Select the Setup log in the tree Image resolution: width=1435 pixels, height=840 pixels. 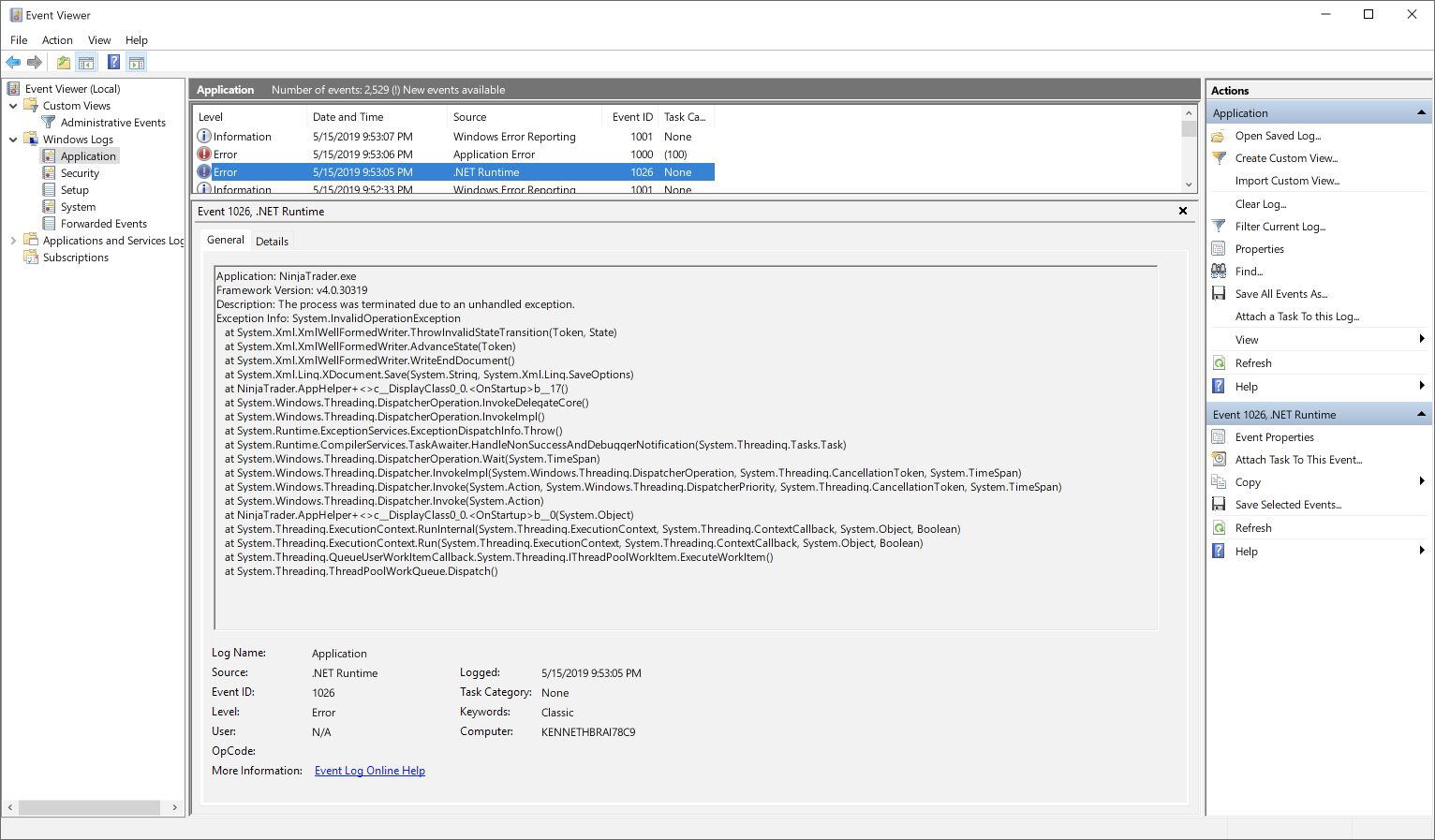(x=75, y=190)
